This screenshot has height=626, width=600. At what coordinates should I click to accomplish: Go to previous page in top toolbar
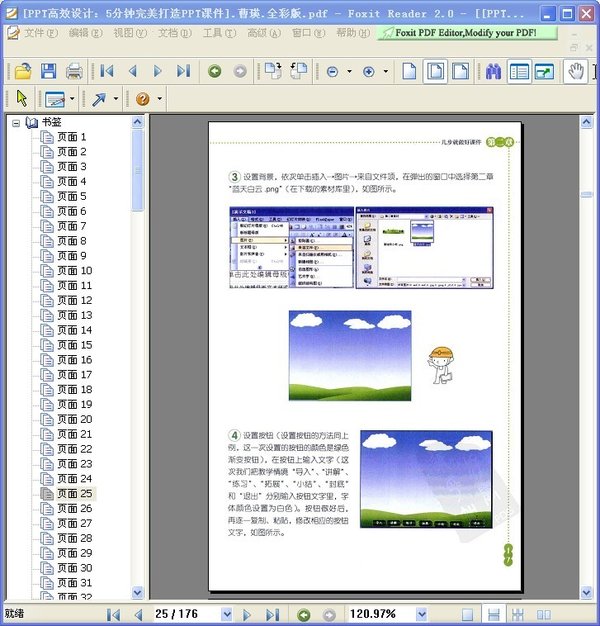tap(133, 71)
